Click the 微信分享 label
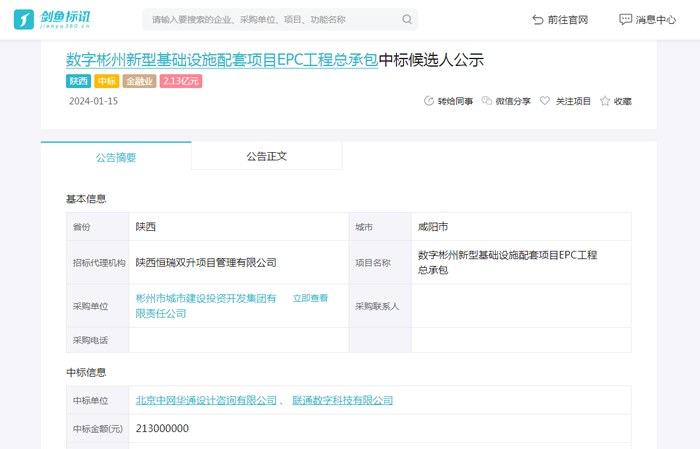Screen dimensions: 700x449 (x=513, y=101)
